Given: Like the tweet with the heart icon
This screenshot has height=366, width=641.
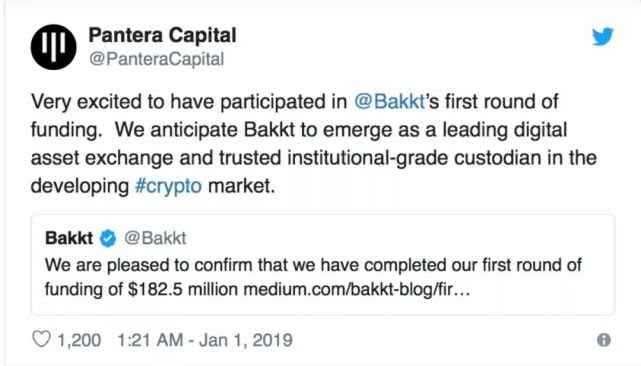Looking at the screenshot, I should (41, 339).
